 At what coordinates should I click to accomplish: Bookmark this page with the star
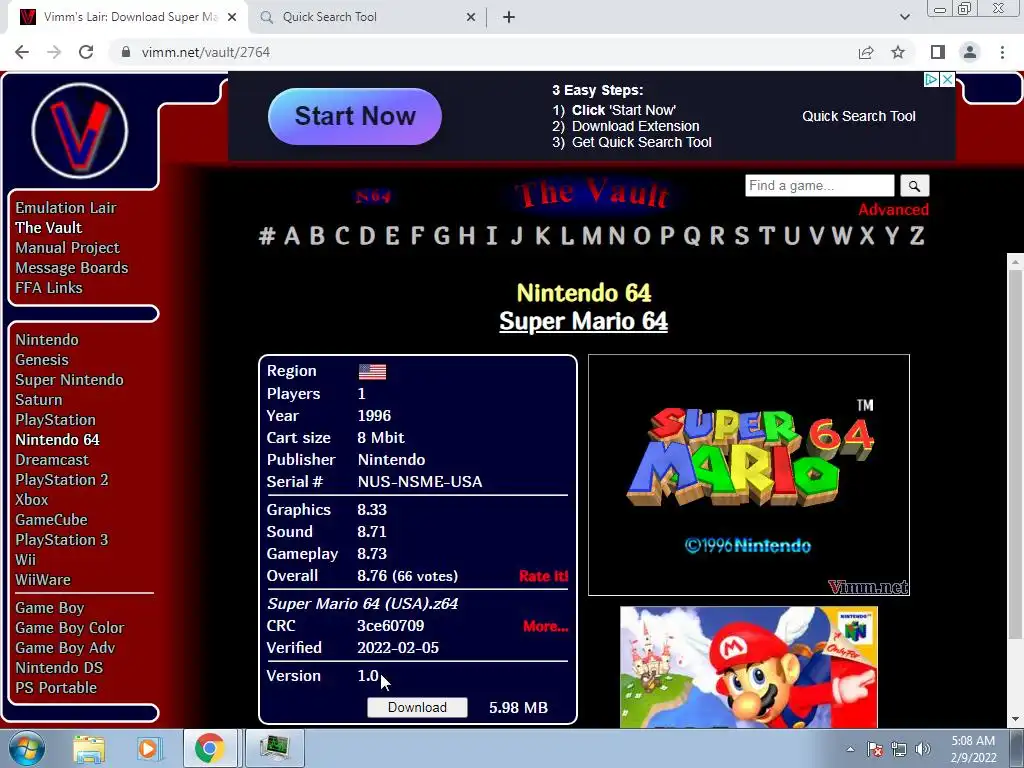click(898, 52)
